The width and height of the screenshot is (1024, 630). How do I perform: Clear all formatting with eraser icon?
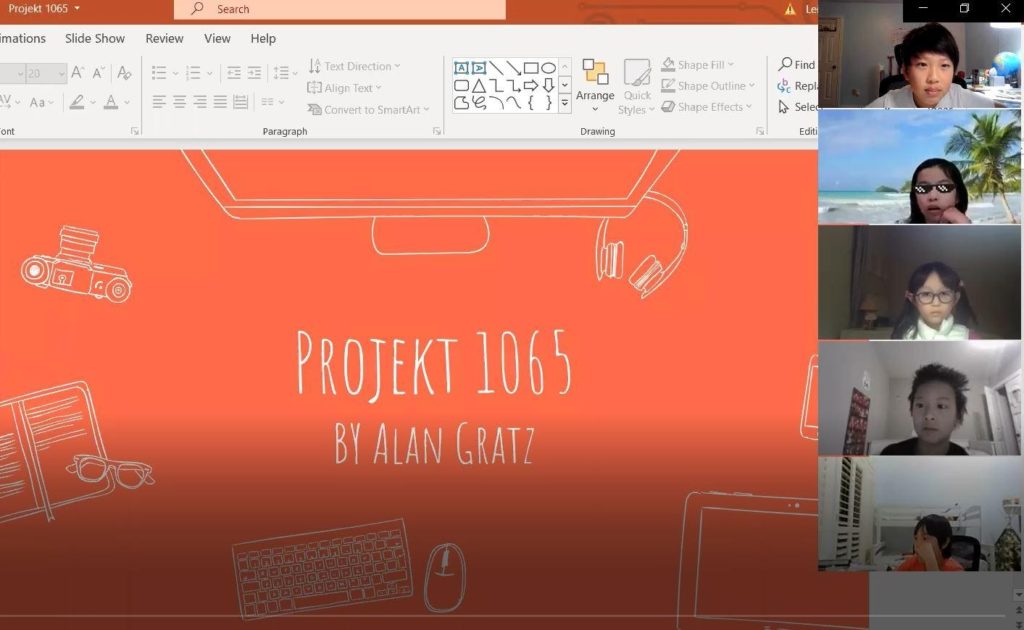point(124,72)
